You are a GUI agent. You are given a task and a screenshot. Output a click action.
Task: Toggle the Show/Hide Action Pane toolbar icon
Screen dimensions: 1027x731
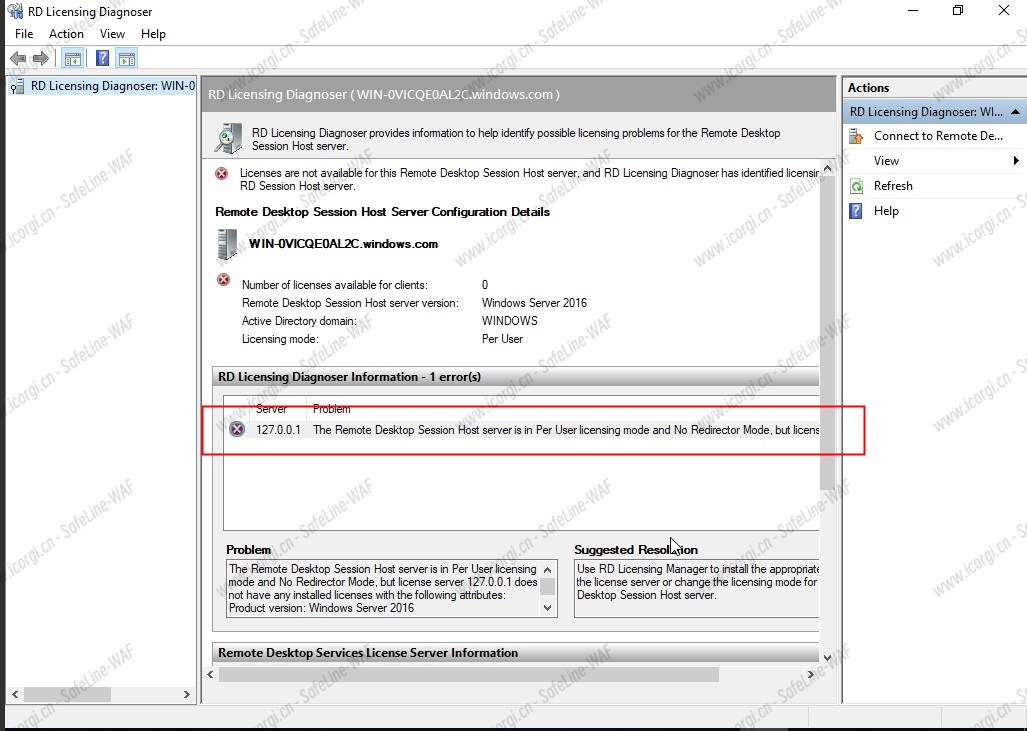[x=127, y=59]
